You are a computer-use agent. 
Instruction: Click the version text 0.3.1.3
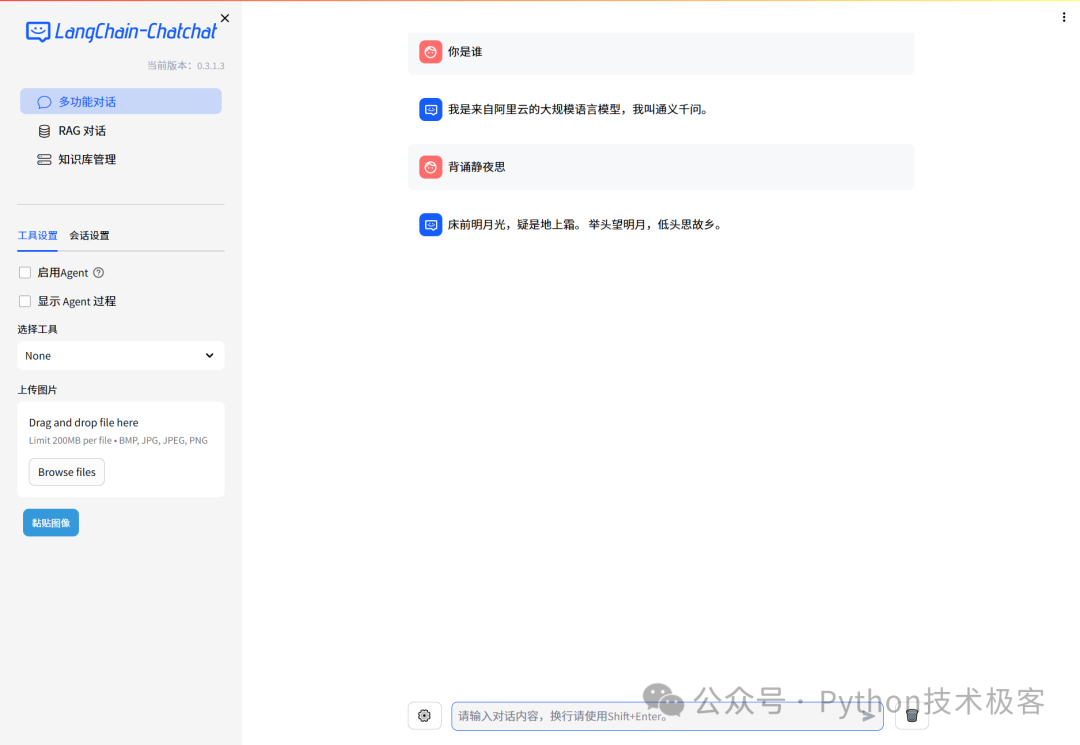tap(211, 66)
